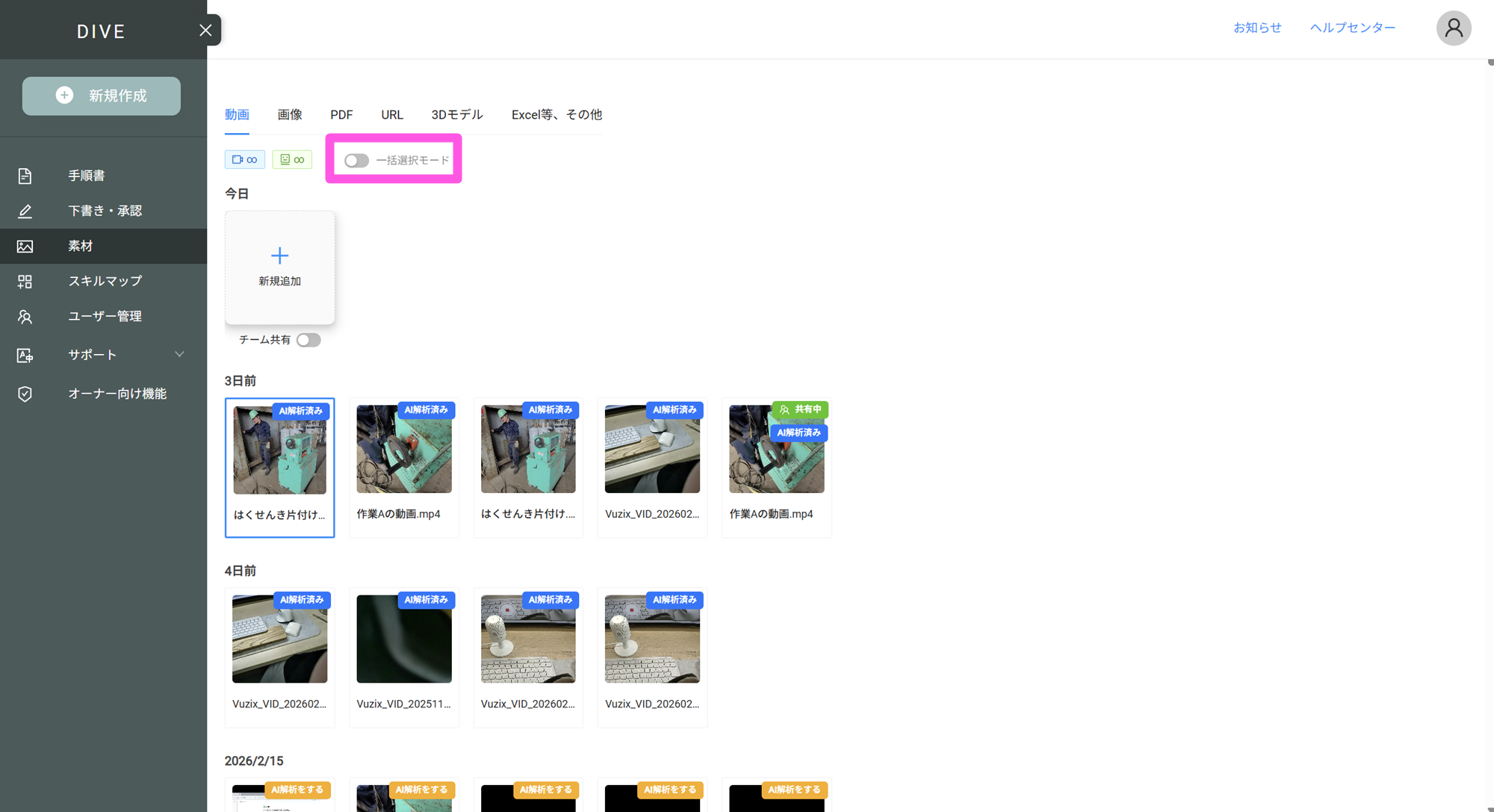Enable 一括選択モード toggle
Image resolution: width=1494 pixels, height=812 pixels.
pos(356,161)
